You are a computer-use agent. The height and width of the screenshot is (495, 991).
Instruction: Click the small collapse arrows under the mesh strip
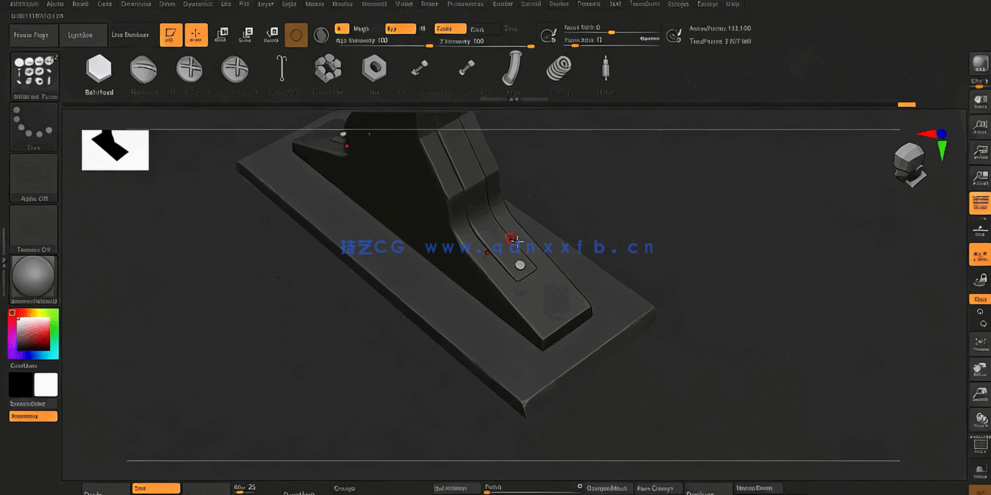pyautogui.click(x=514, y=99)
